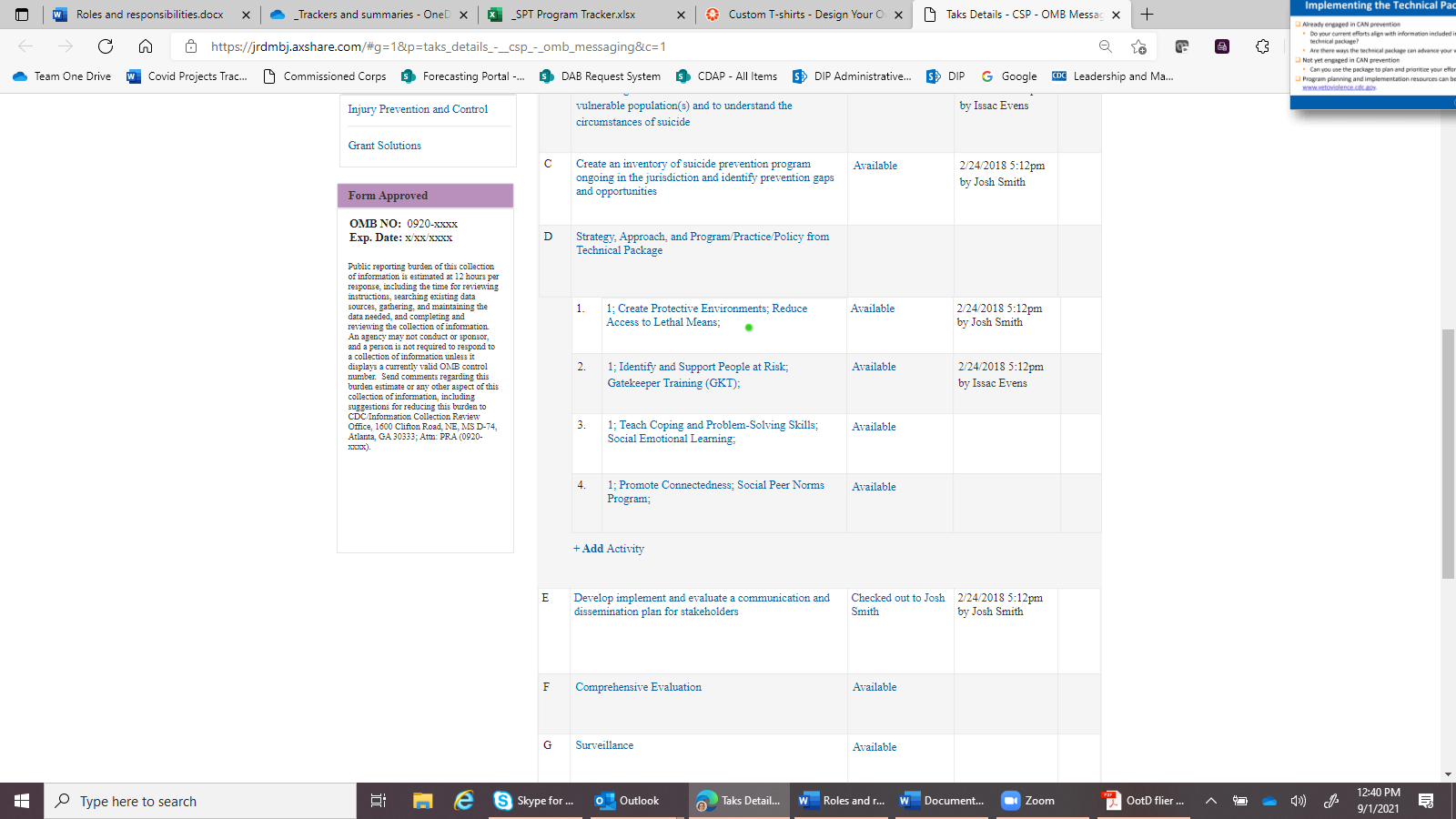The height and width of the screenshot is (819, 1456).
Task: Open the tab actions menu icon
Action: pos(22,15)
